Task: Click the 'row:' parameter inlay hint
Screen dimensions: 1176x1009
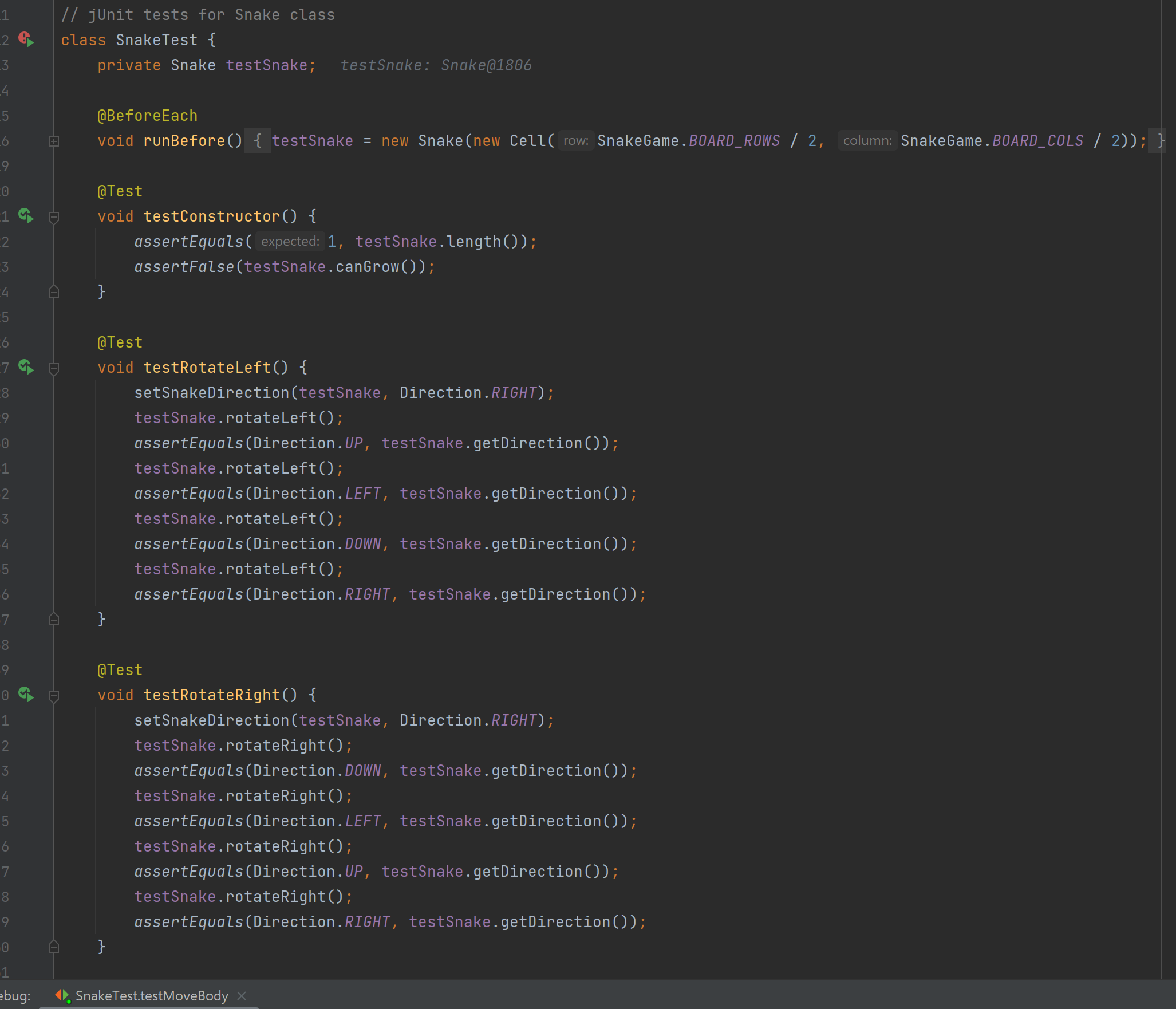Action: point(575,141)
